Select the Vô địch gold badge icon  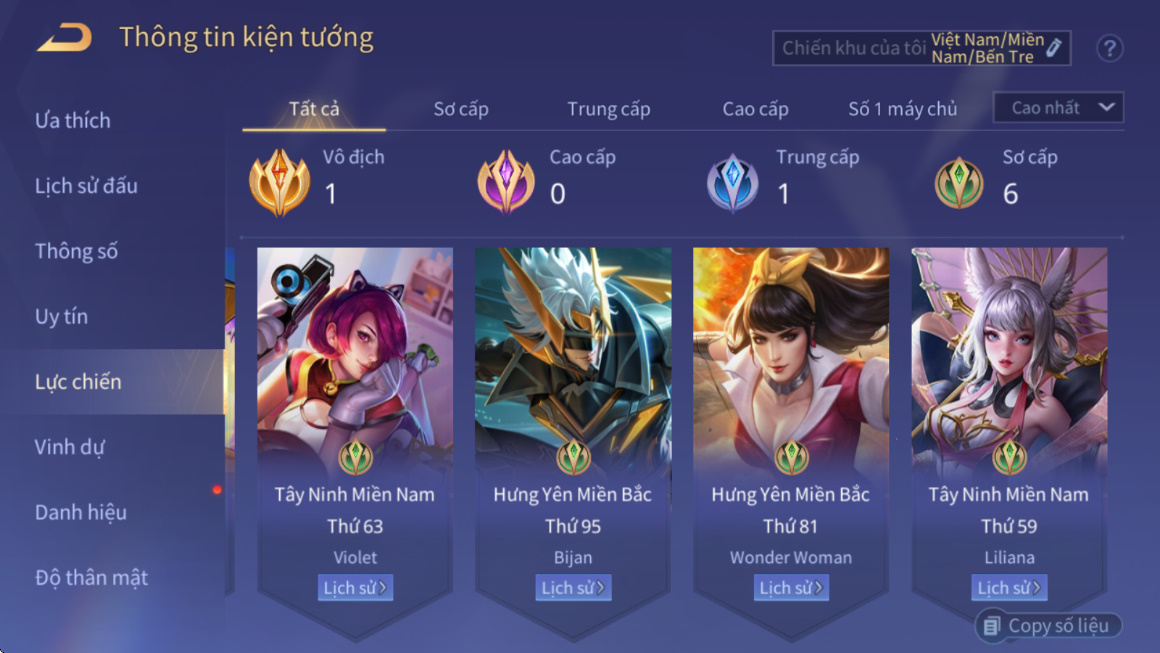[279, 182]
